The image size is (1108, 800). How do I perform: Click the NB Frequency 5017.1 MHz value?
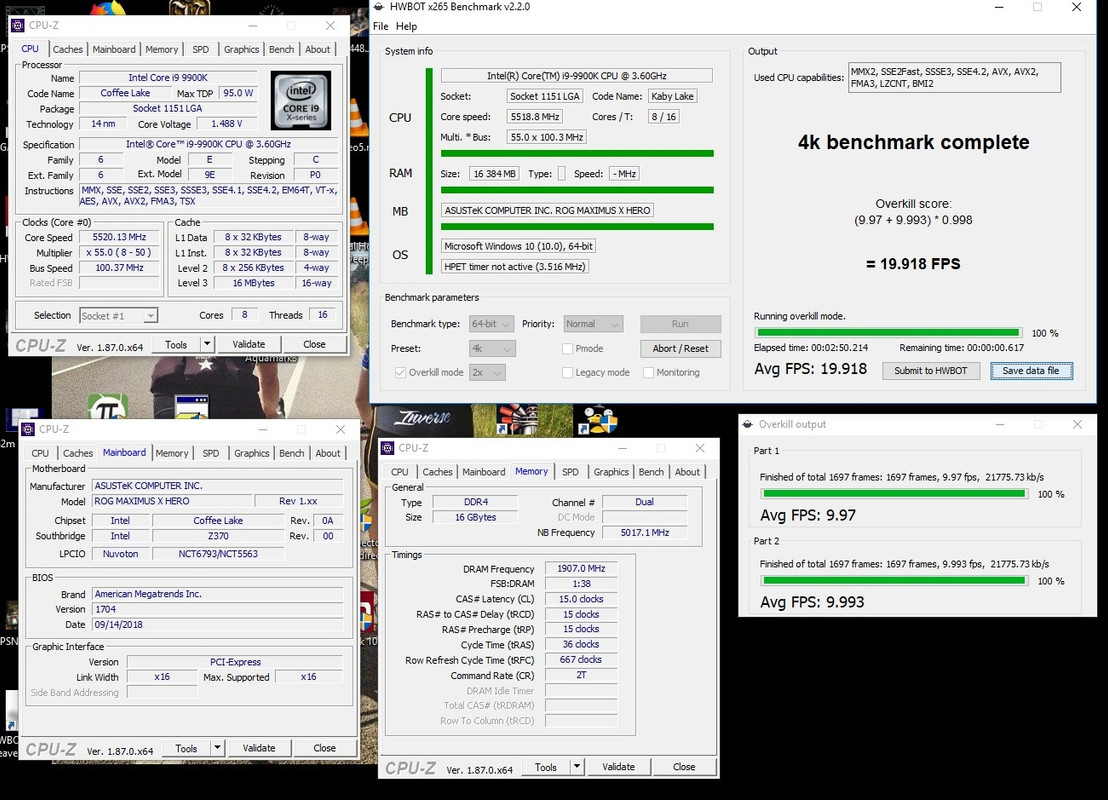click(x=644, y=533)
